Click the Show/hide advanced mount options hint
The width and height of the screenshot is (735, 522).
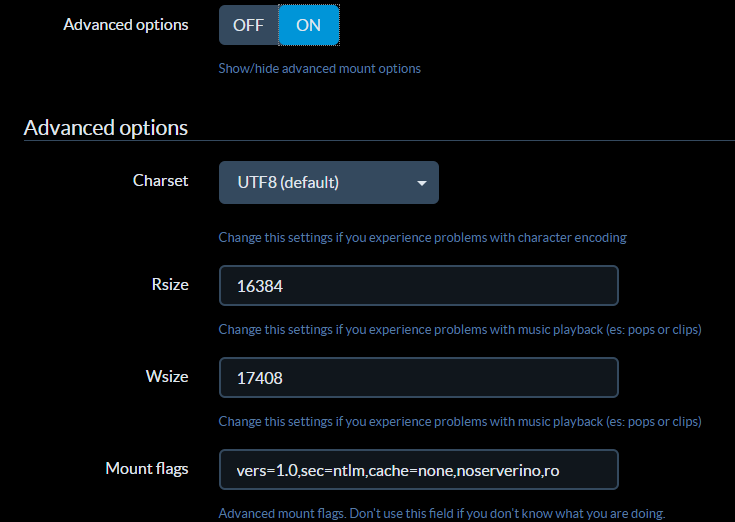(320, 68)
